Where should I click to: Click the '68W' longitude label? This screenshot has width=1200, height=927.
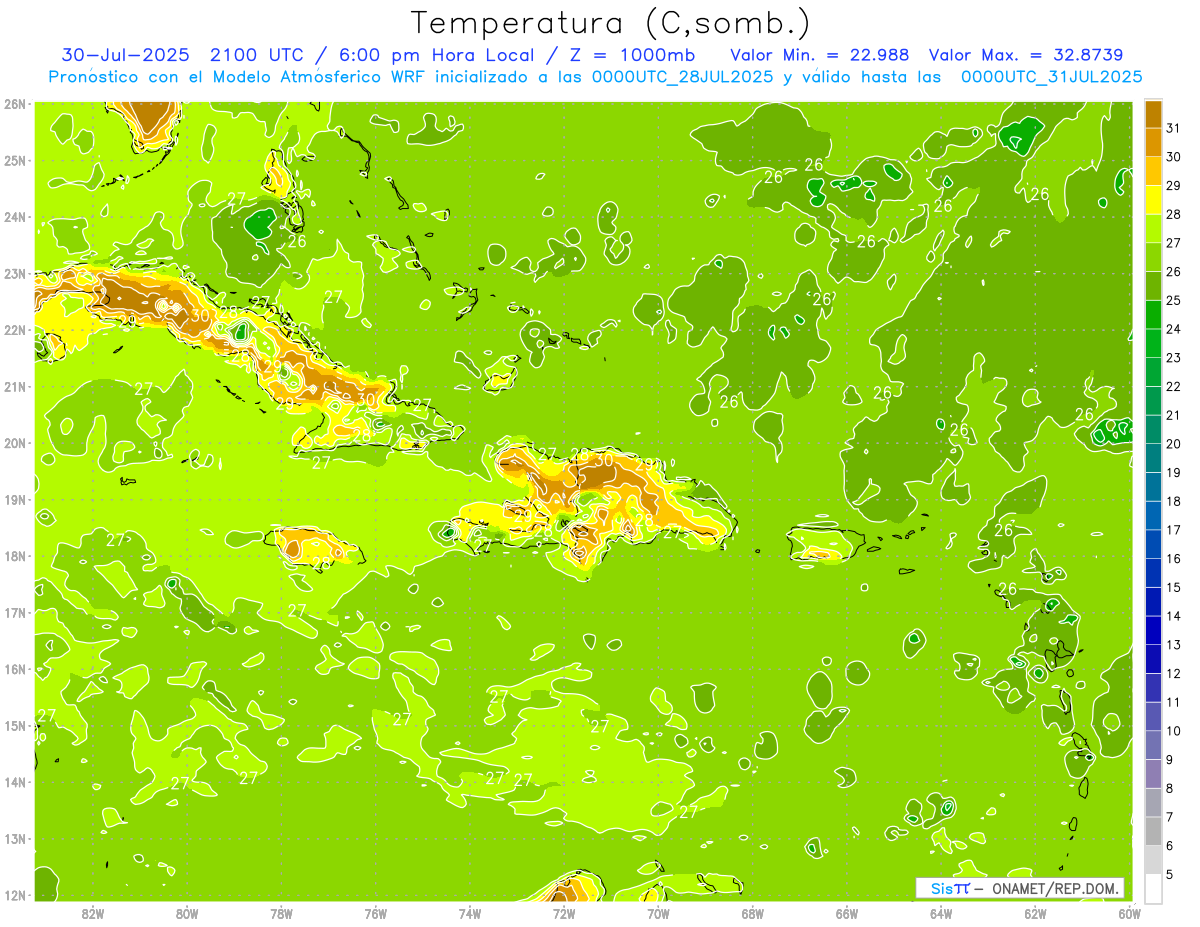753,913
